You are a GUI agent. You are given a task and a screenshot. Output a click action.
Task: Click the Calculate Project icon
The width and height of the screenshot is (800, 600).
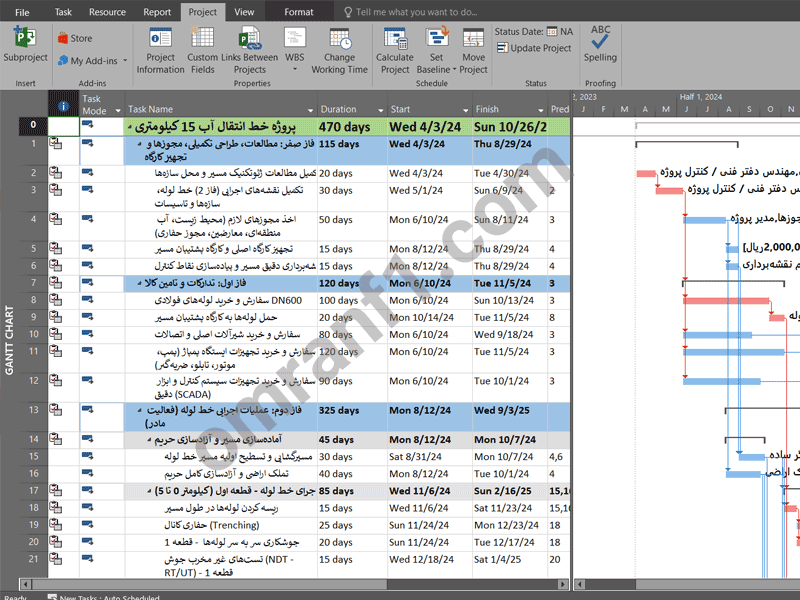[394, 40]
